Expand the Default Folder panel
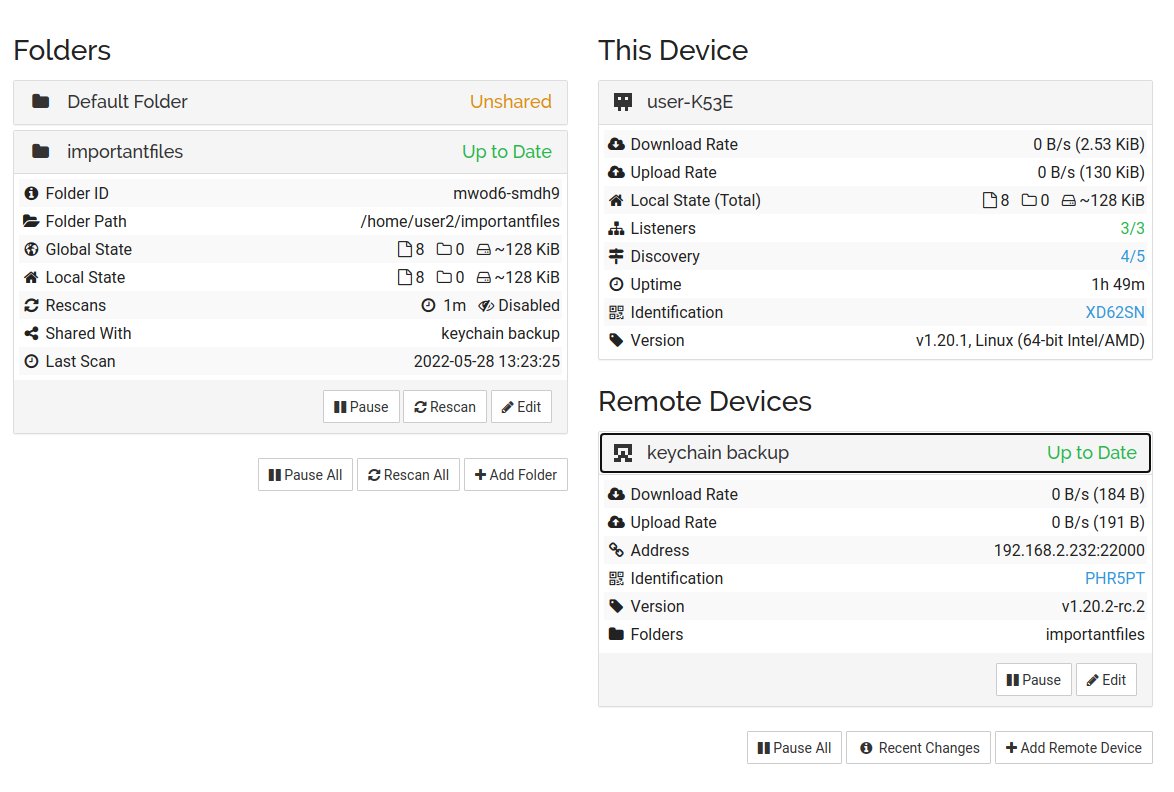Viewport: 1174px width, 792px height. 291,102
